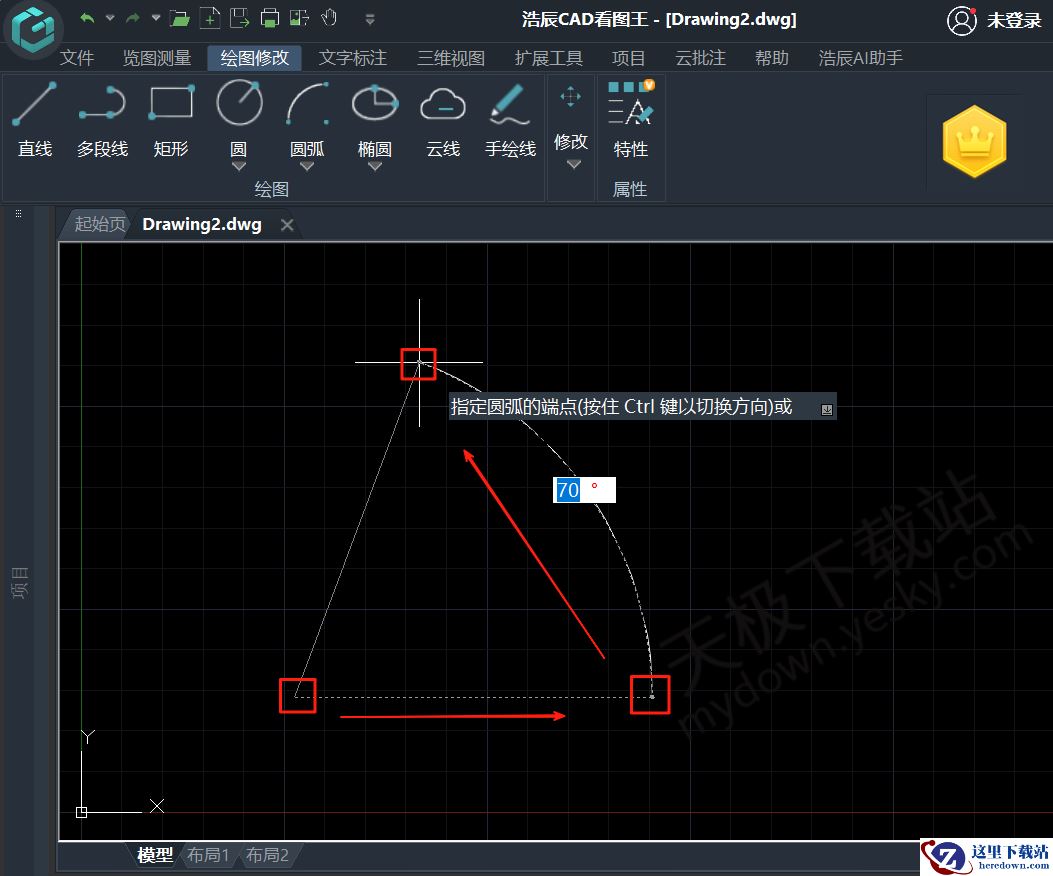Redo with the green redo arrow
The width and height of the screenshot is (1053, 876).
click(x=133, y=18)
